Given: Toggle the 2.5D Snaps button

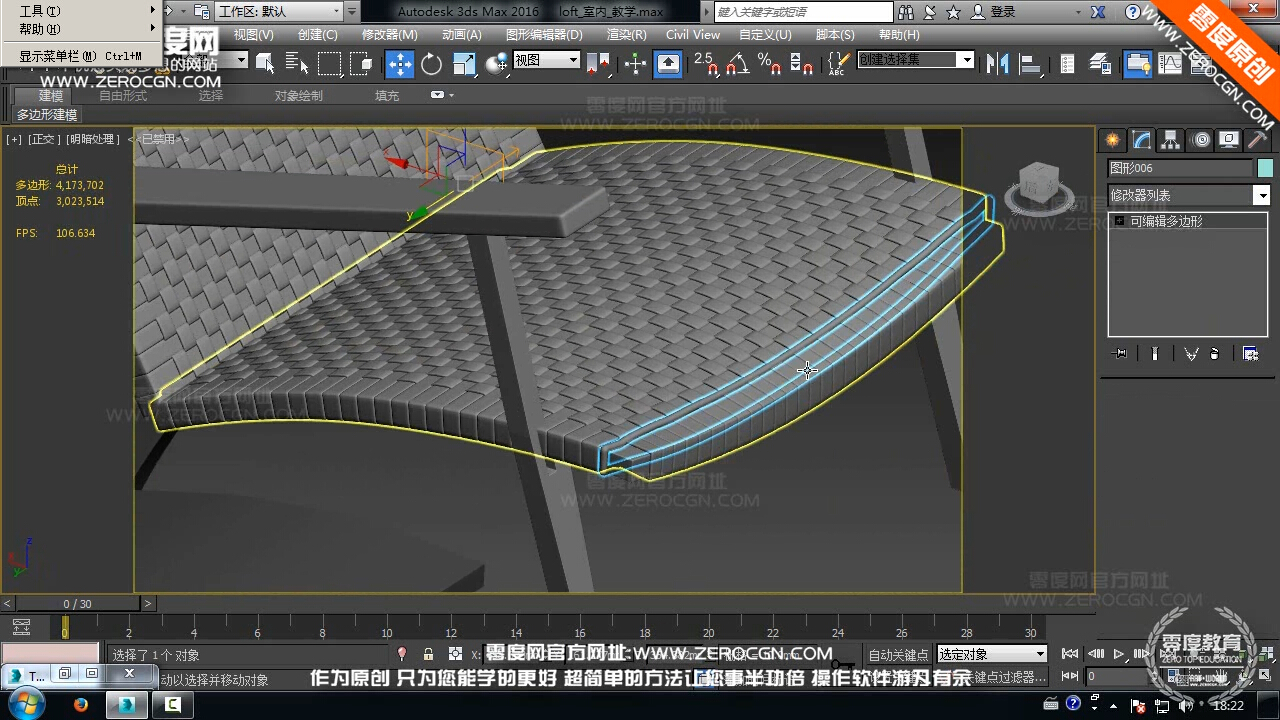Looking at the screenshot, I should click(x=706, y=64).
